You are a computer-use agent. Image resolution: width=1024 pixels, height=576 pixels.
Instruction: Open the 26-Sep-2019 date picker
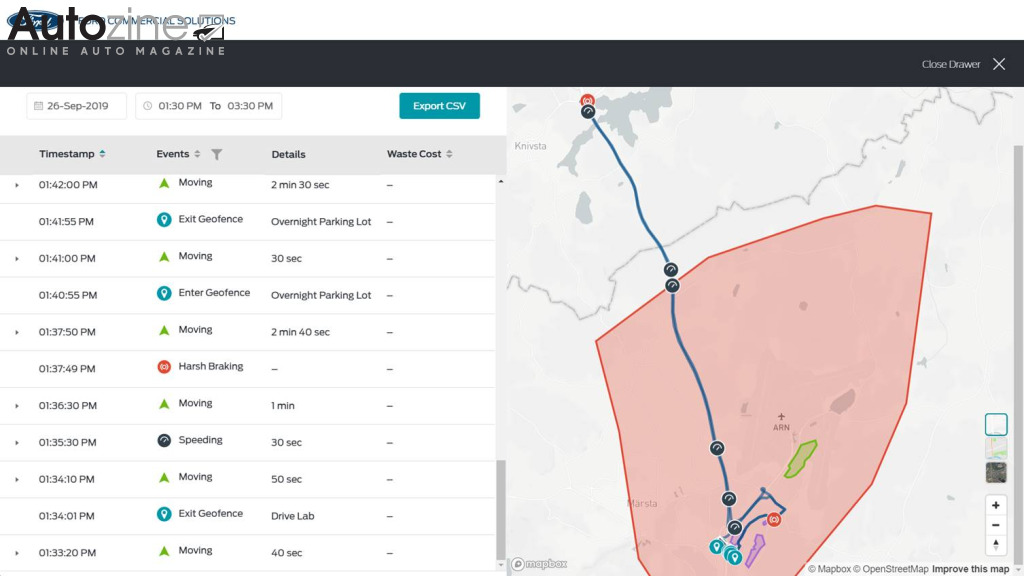pyautogui.click(x=76, y=106)
